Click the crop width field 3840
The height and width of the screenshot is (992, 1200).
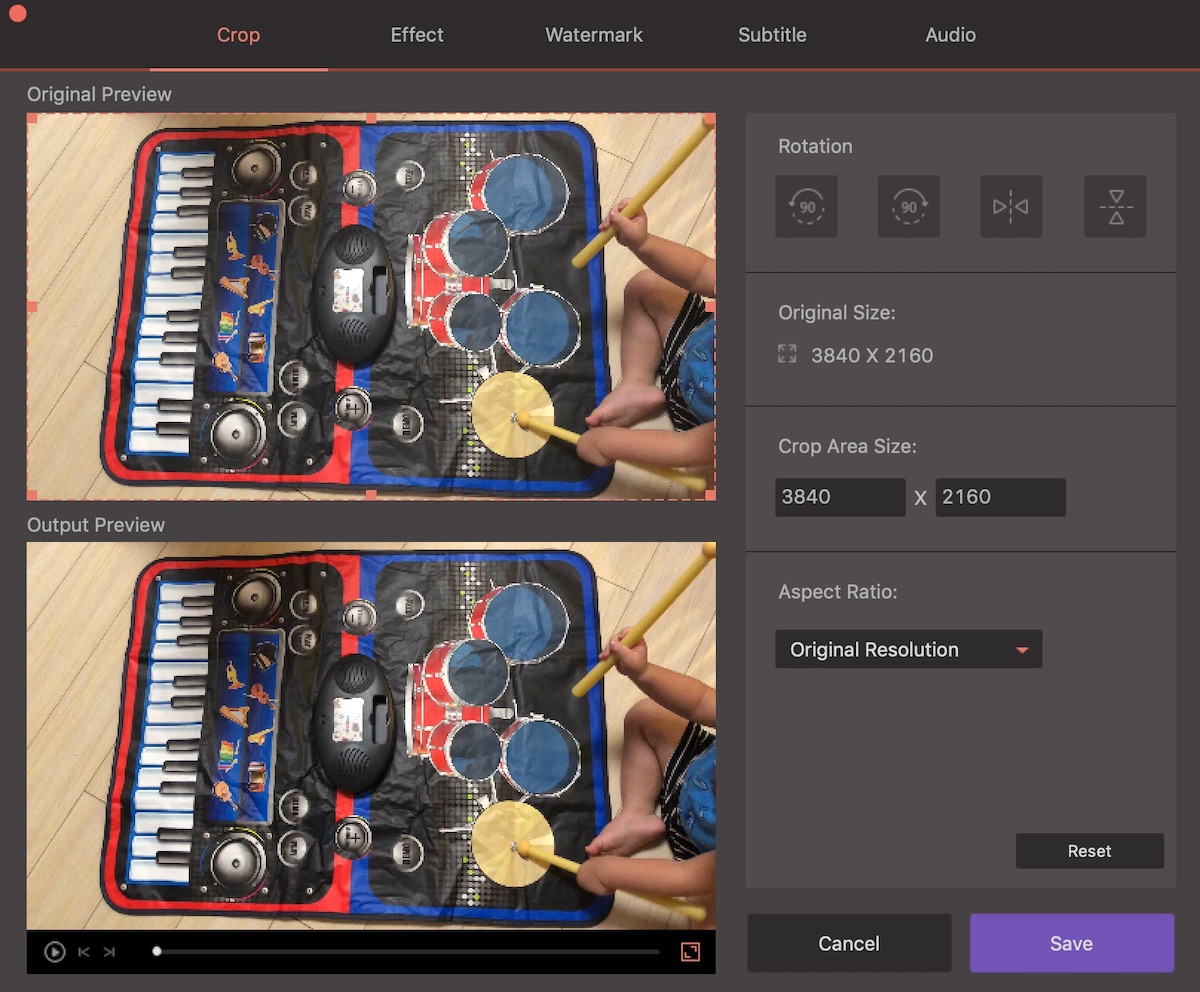[x=840, y=497]
